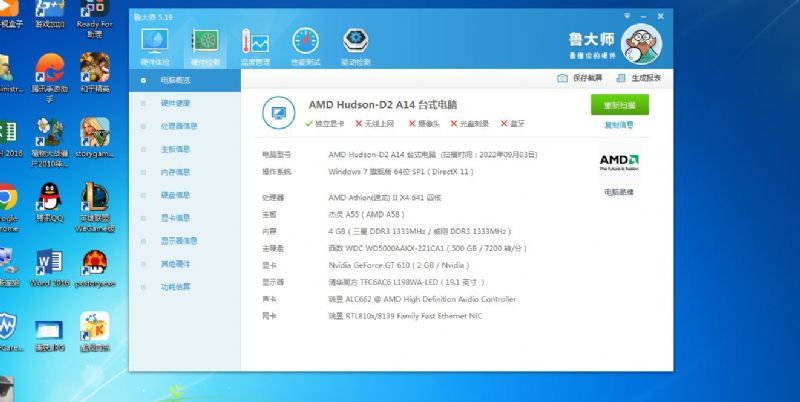Viewport: 800px width, 402px height.
Task: Click the blue computer monitor icon
Action: [277, 111]
